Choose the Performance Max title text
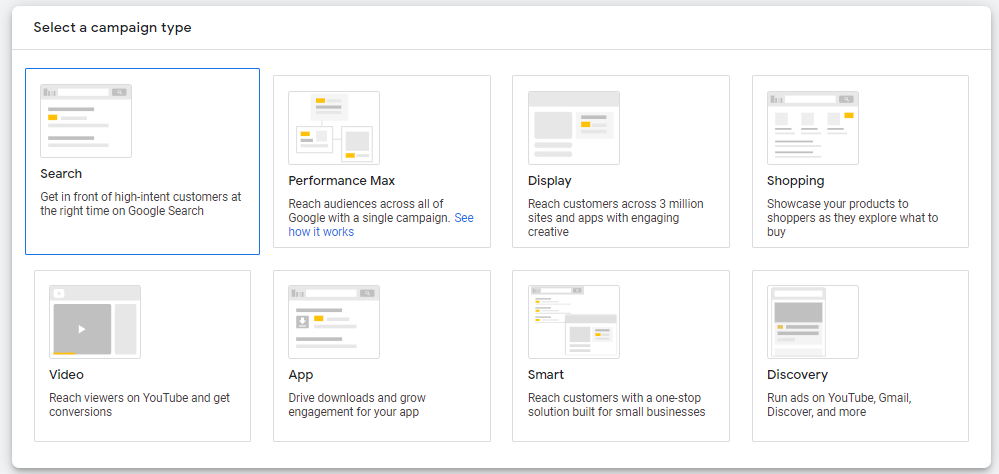 click(341, 181)
